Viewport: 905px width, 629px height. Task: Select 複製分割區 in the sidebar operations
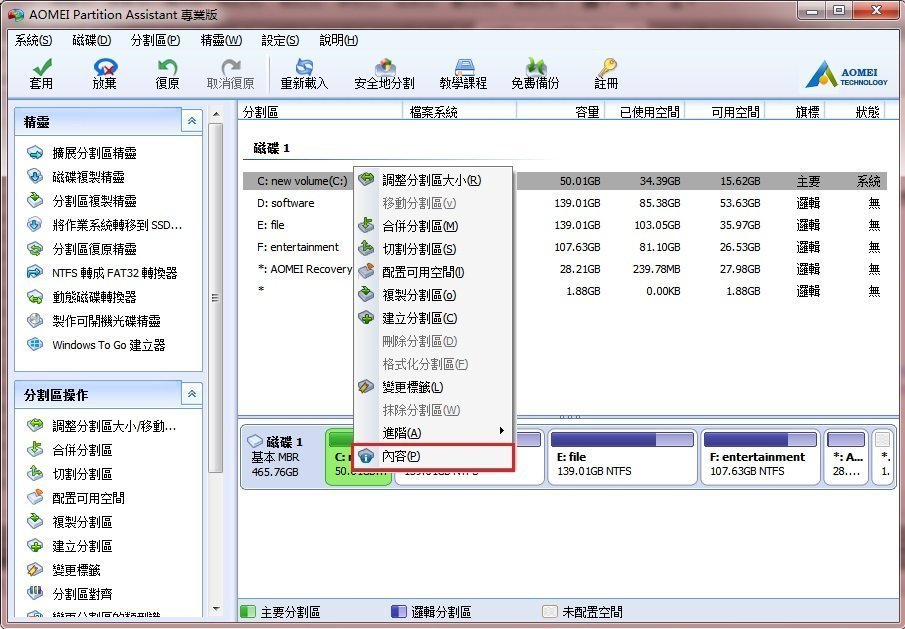tap(70, 522)
